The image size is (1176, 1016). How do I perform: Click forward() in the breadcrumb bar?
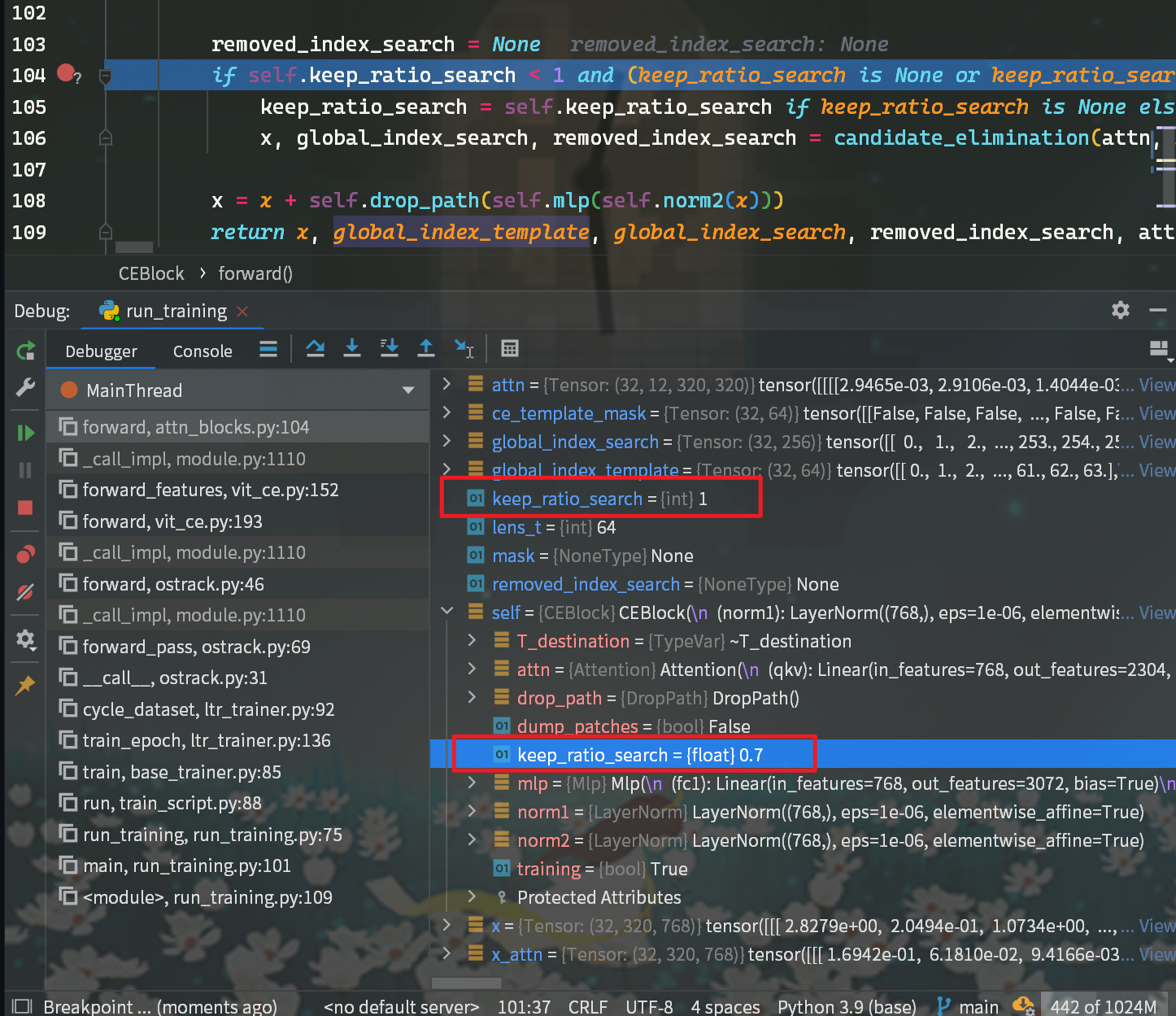(x=255, y=273)
